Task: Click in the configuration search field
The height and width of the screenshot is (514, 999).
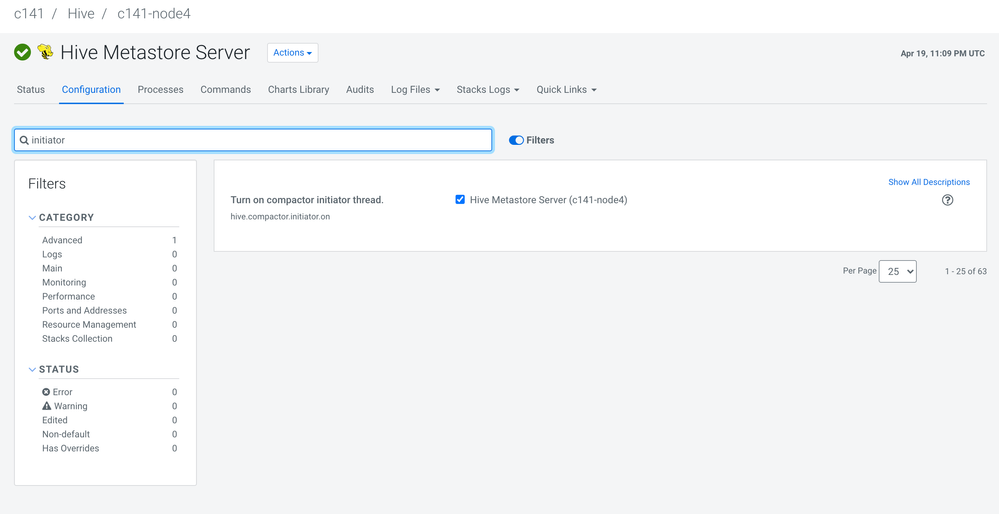Action: pos(260,140)
